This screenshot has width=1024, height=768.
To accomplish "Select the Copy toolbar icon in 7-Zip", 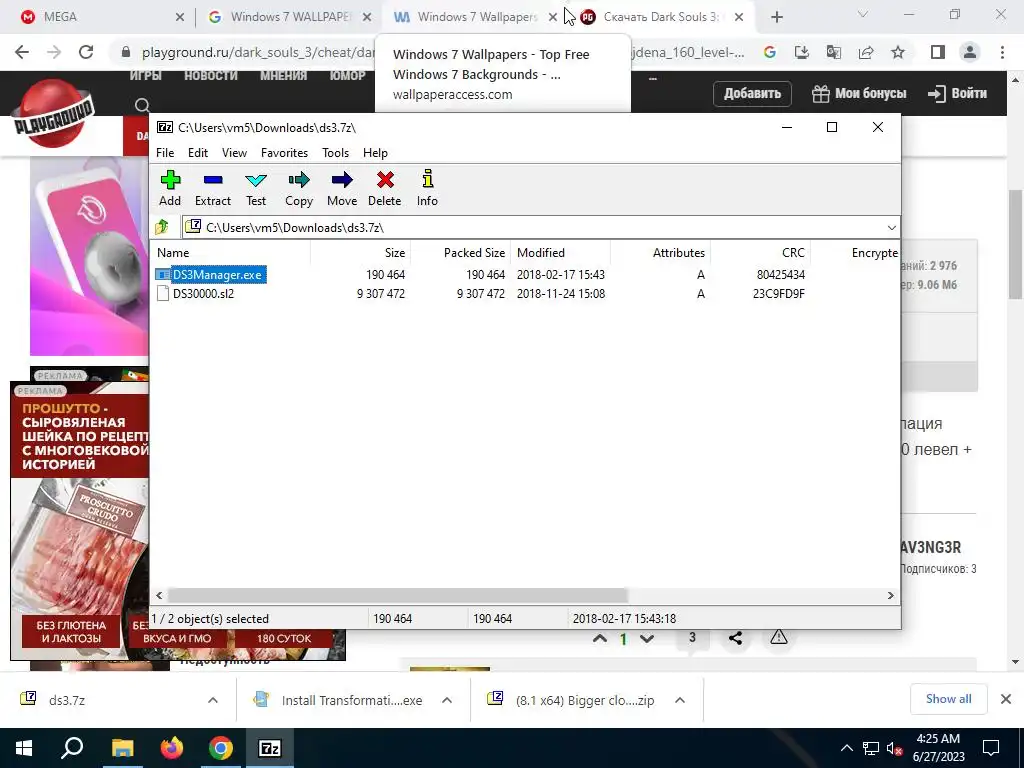I will tap(299, 188).
